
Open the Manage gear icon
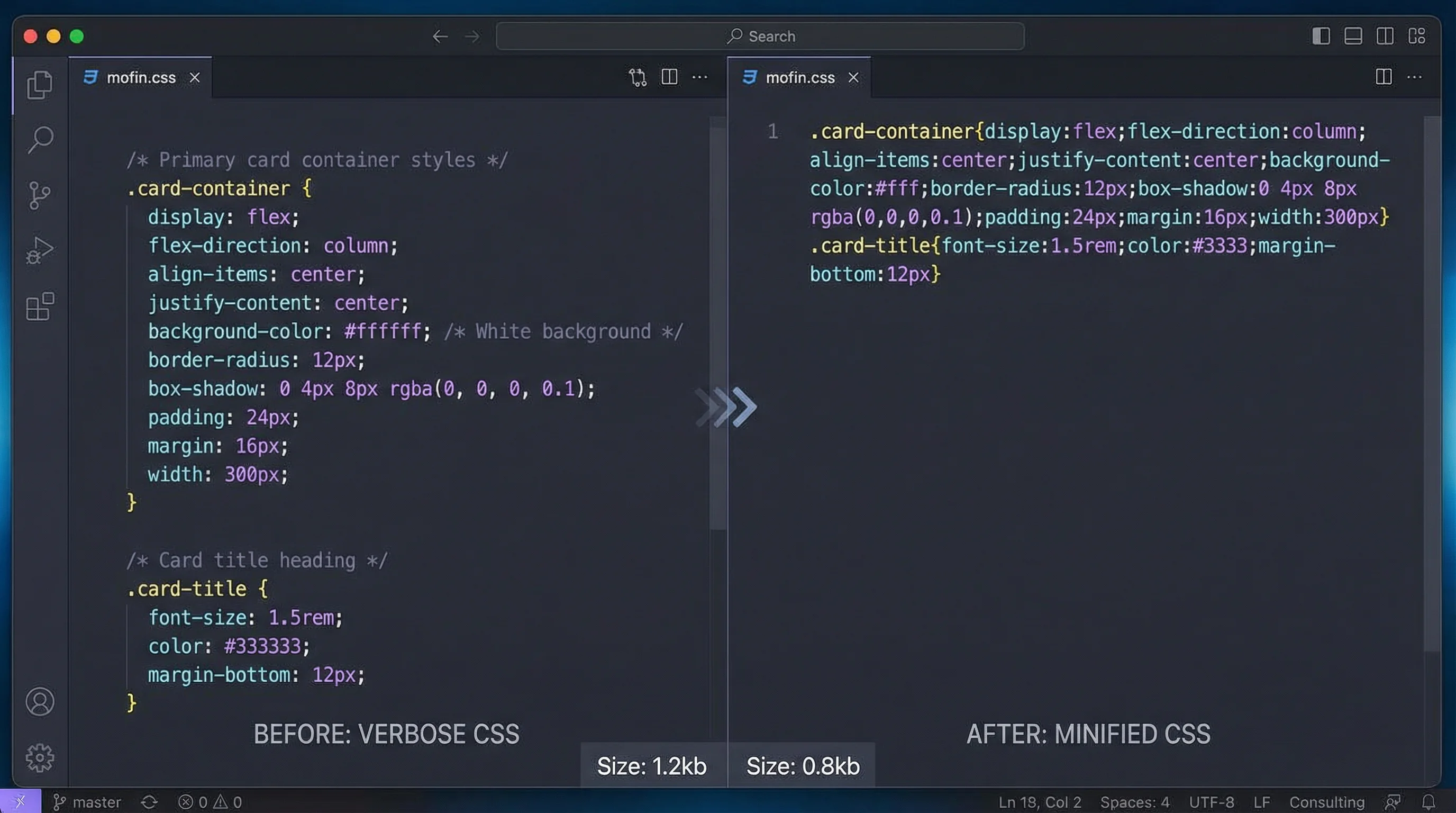39,757
